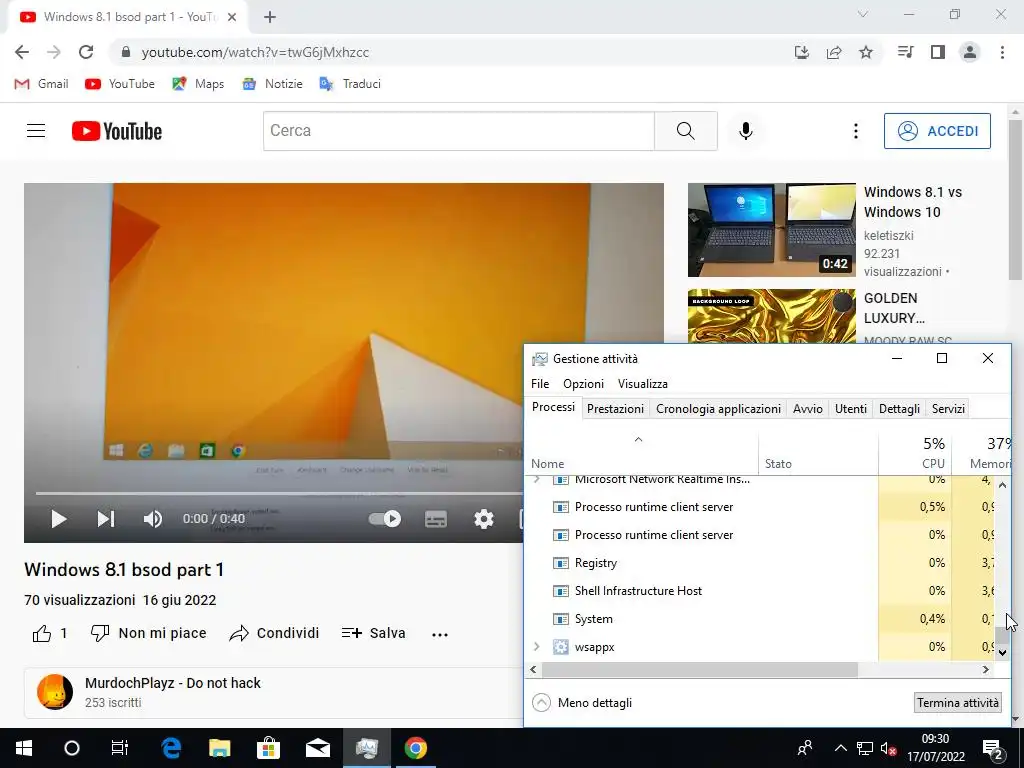This screenshot has height=768, width=1024.
Task: Open Opzioni menu in Gestione attività
Action: pyautogui.click(x=583, y=384)
